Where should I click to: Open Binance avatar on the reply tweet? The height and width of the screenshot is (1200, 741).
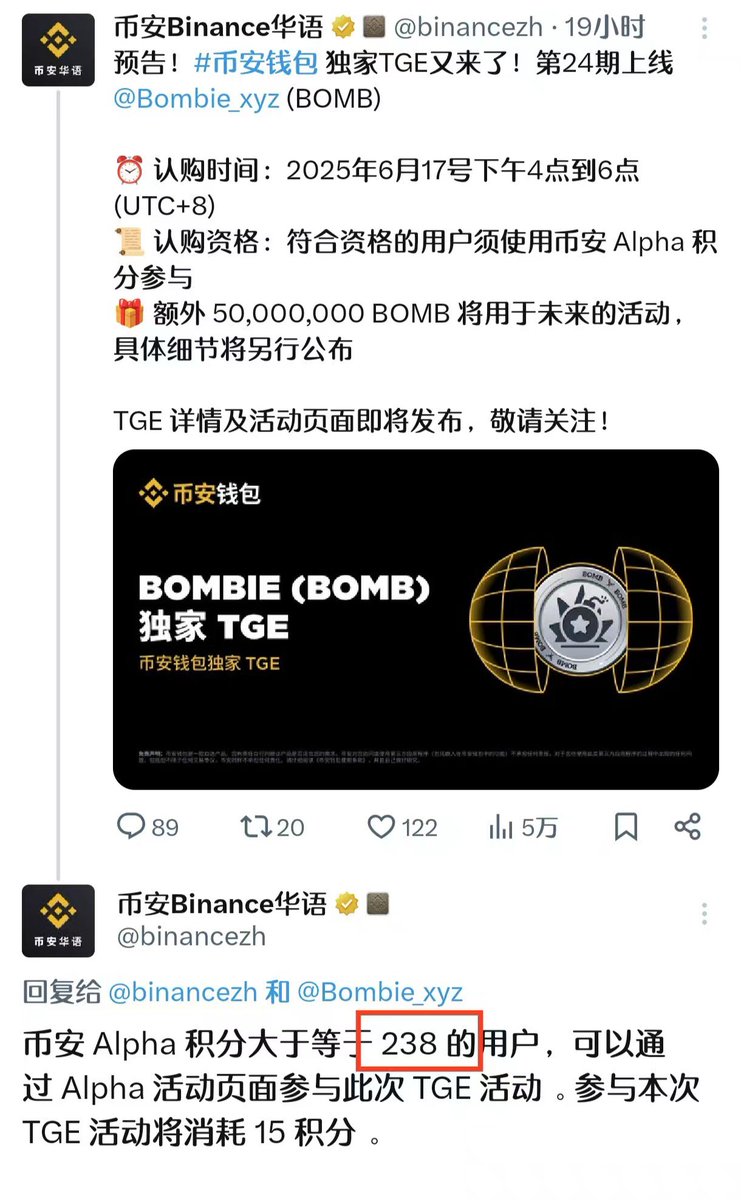click(x=58, y=920)
